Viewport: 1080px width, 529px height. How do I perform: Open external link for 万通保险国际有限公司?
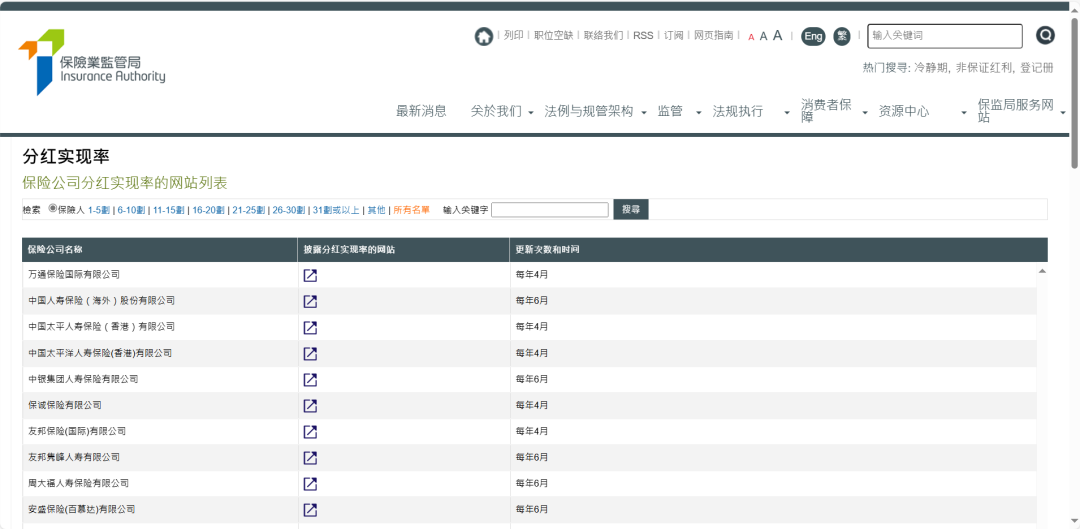[x=311, y=276]
